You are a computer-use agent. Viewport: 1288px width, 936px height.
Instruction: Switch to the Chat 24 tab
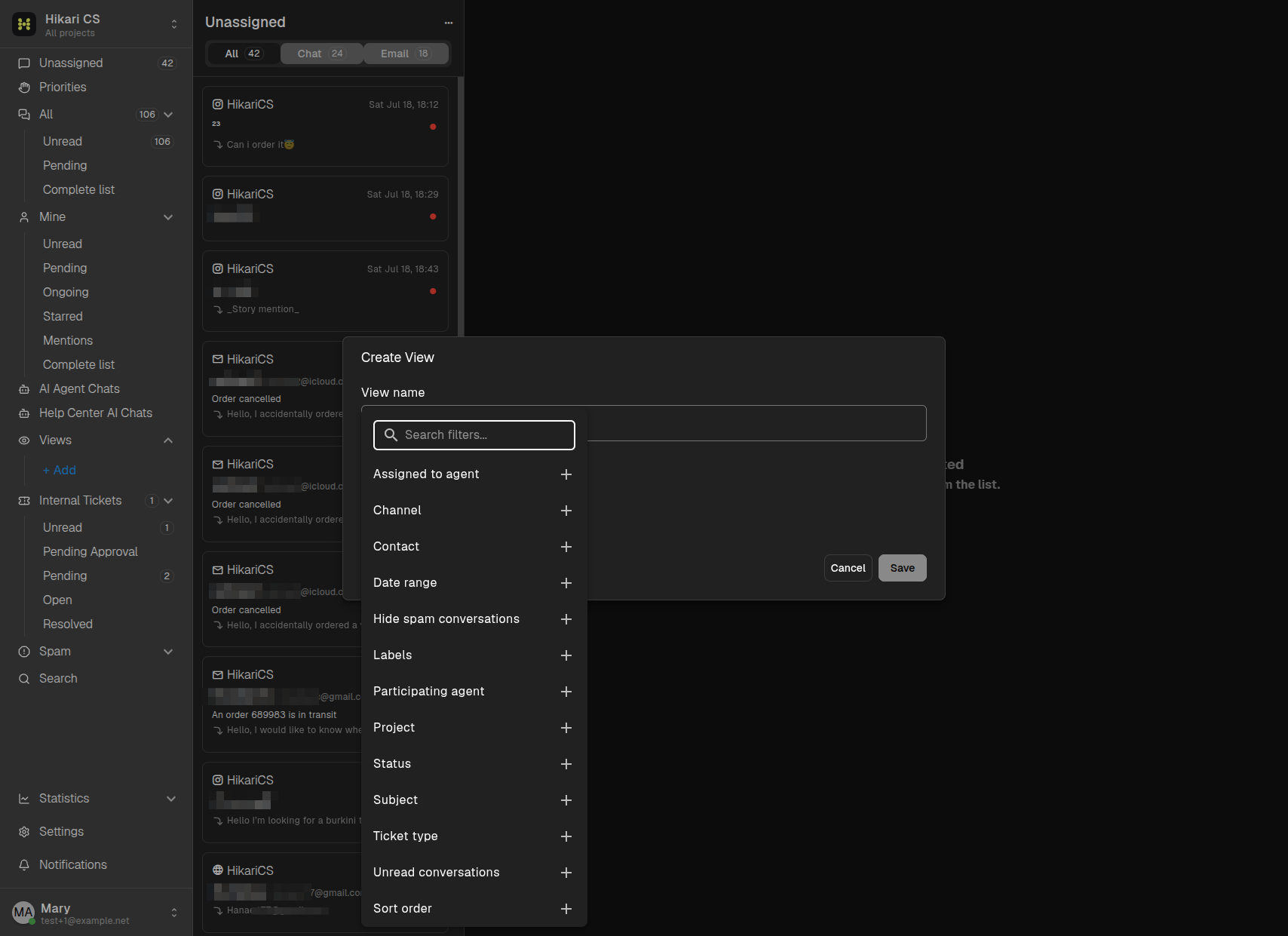(321, 54)
